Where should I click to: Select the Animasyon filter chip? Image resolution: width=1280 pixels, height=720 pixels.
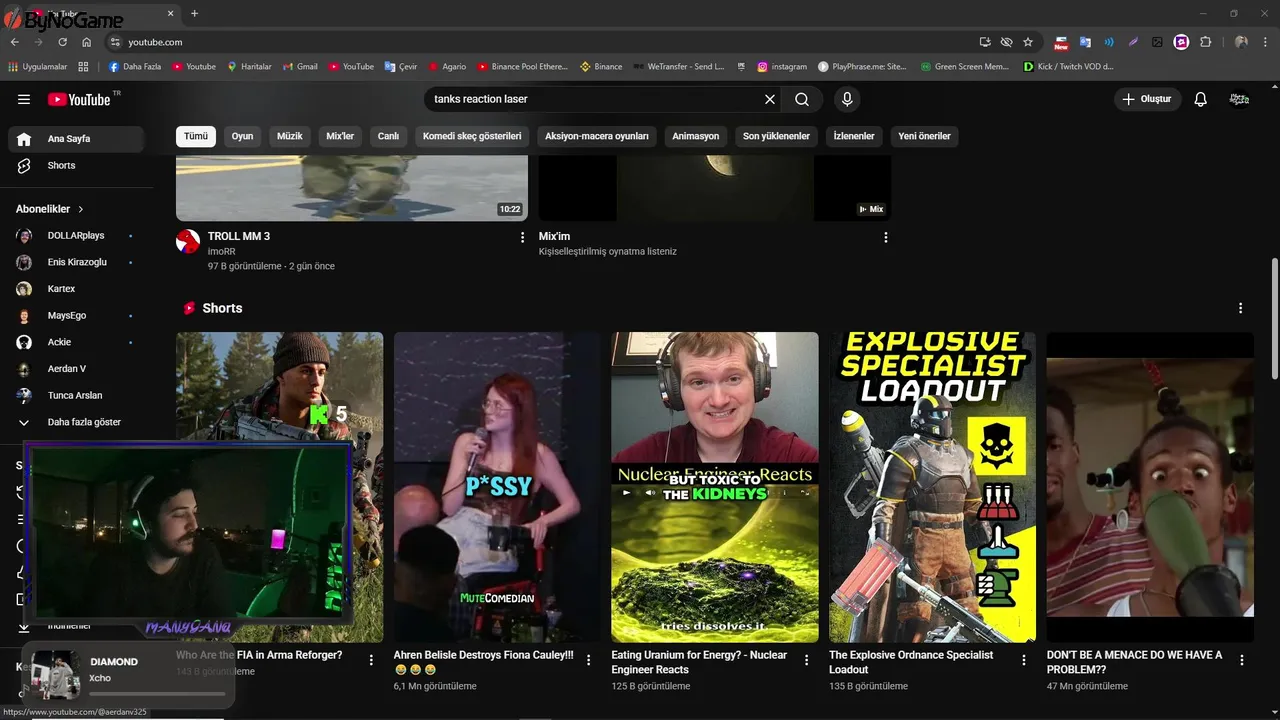(x=696, y=136)
